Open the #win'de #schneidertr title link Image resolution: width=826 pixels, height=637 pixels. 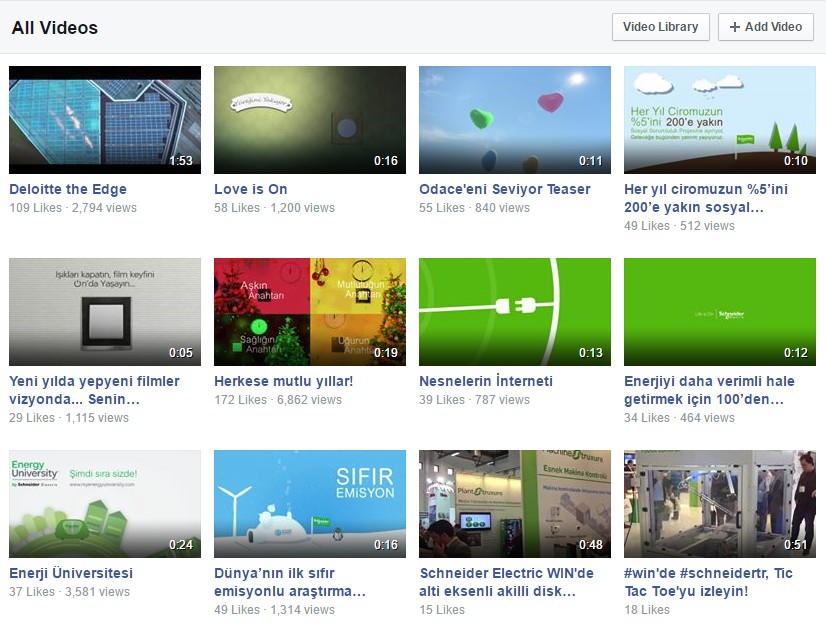coord(709,582)
